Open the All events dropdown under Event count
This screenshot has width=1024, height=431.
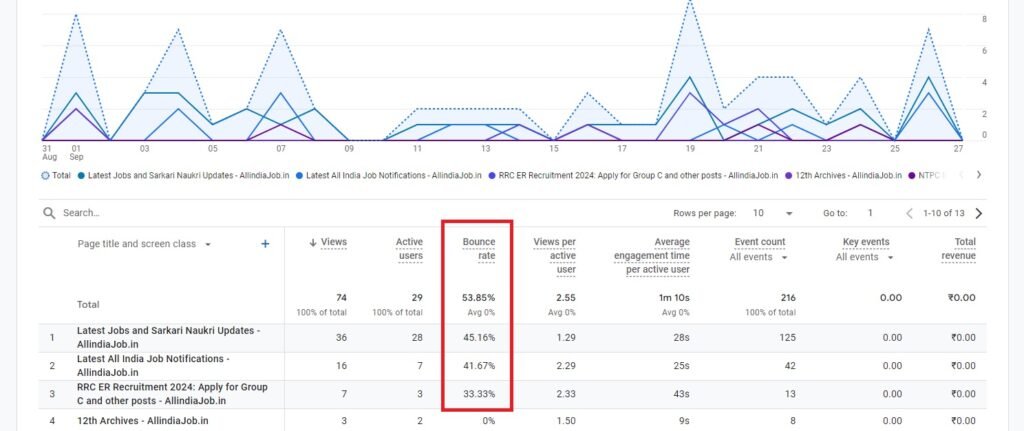[758, 257]
